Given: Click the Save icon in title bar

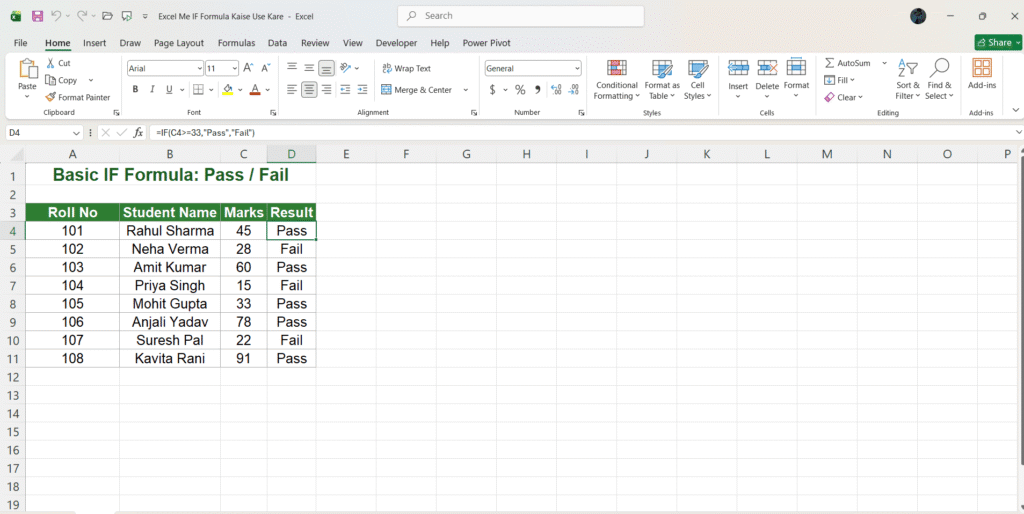Looking at the screenshot, I should 37,16.
